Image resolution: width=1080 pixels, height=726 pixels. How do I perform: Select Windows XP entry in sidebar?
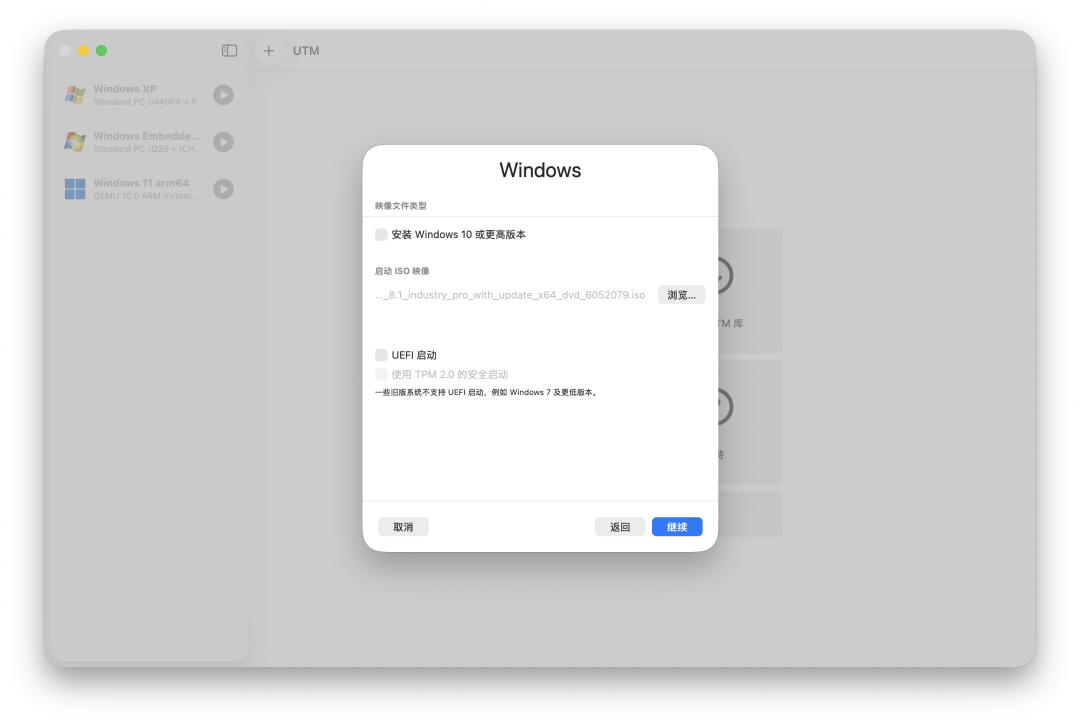pyautogui.click(x=149, y=95)
